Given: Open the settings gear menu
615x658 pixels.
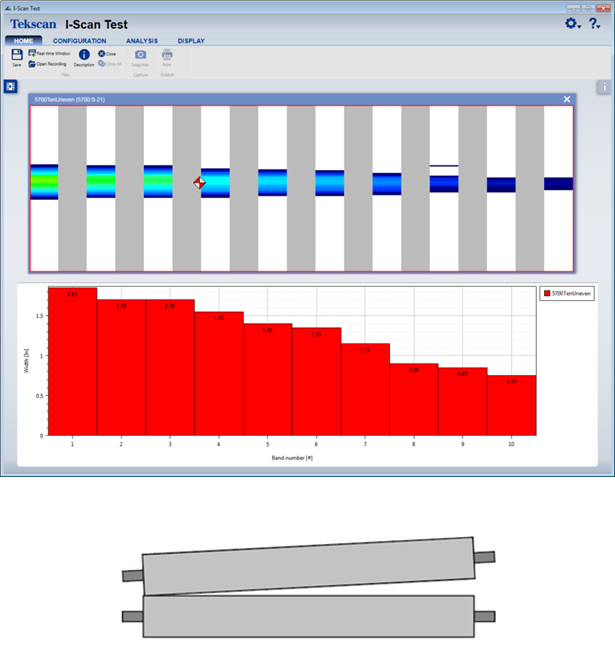Looking at the screenshot, I should [x=572, y=24].
